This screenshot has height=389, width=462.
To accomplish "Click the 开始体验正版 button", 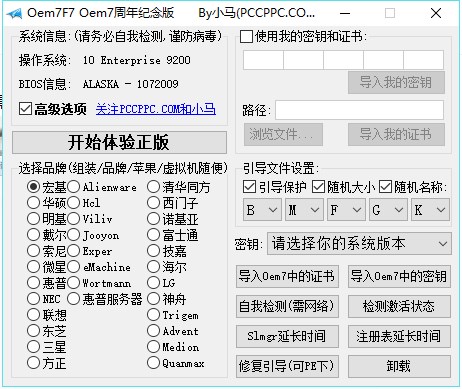I will point(119,142).
